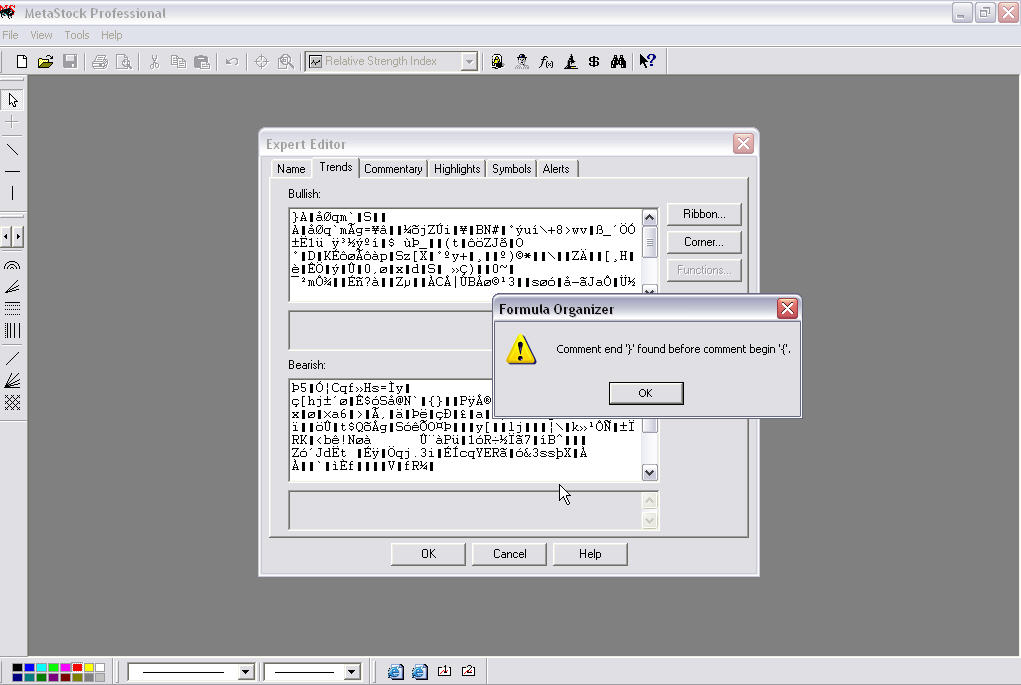Click the What's This help pointer icon
Image resolution: width=1021 pixels, height=685 pixels.
pyautogui.click(x=647, y=61)
